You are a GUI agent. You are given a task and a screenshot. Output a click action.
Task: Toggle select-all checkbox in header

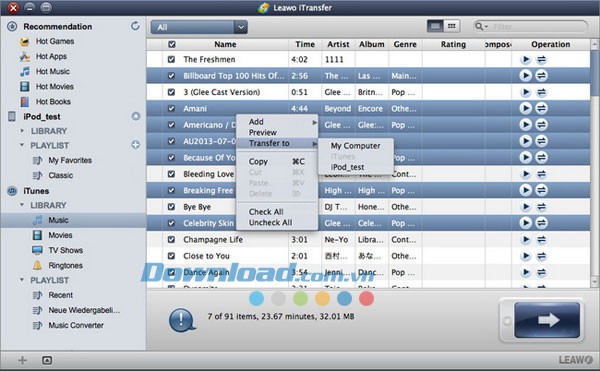[x=172, y=44]
